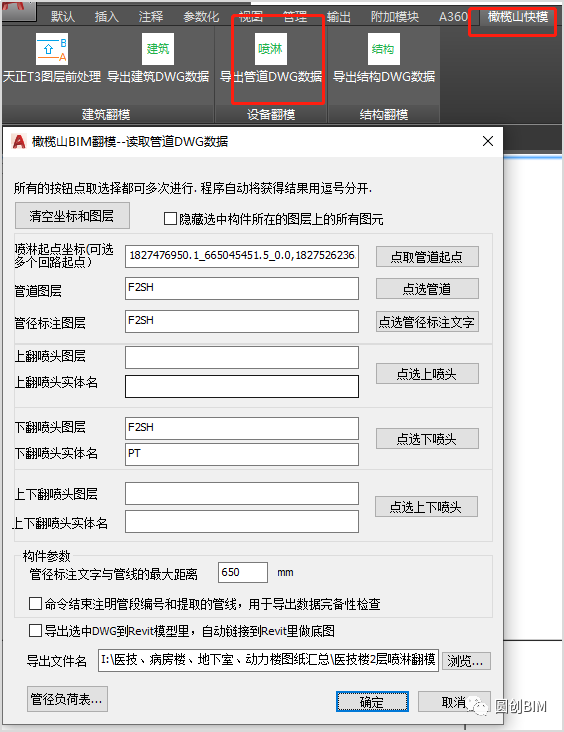Viewport: 564px width, 732px height.
Task: Click the 取消 button
Action: [x=454, y=702]
